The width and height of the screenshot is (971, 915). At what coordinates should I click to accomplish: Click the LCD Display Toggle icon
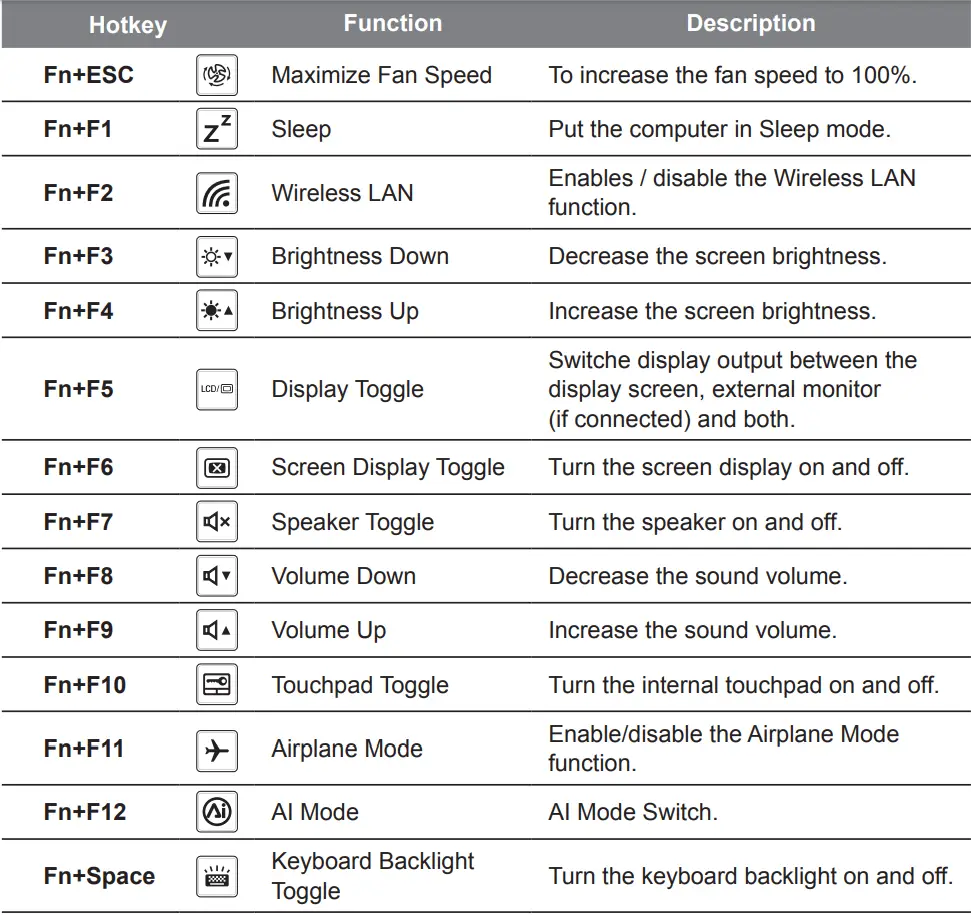[x=216, y=389]
